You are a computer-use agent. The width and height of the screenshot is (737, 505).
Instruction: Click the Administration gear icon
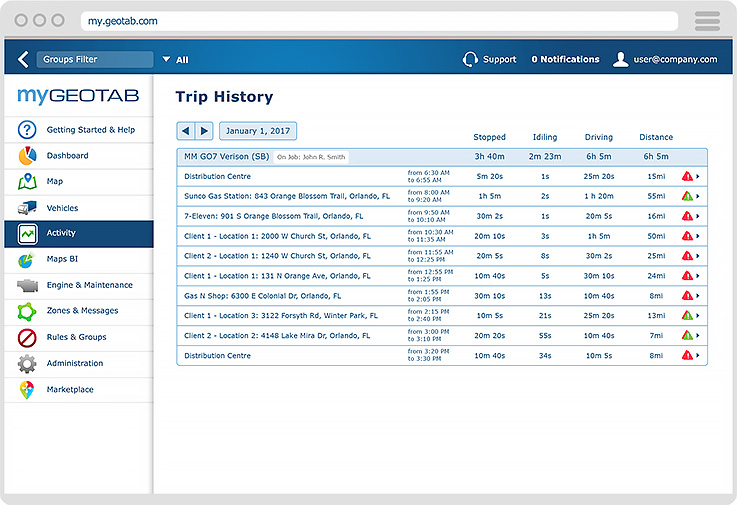27,363
